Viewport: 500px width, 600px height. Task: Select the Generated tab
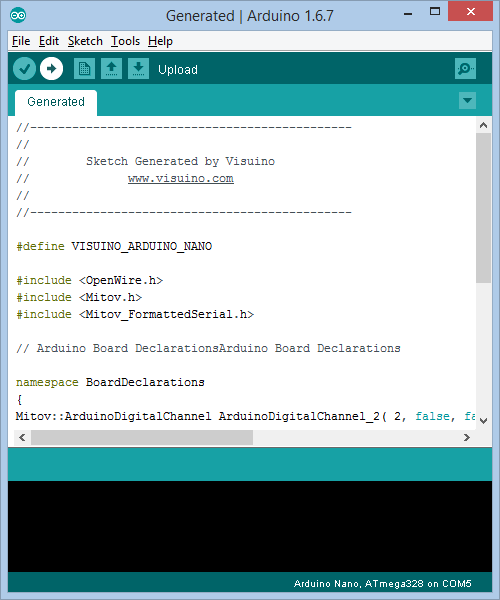pyautogui.click(x=56, y=102)
